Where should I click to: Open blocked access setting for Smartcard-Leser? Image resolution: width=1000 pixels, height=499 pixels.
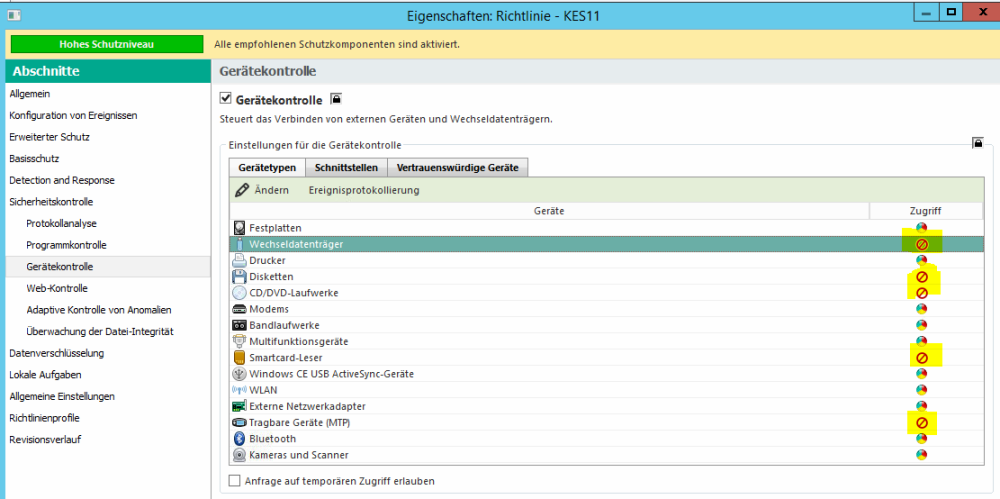[921, 358]
